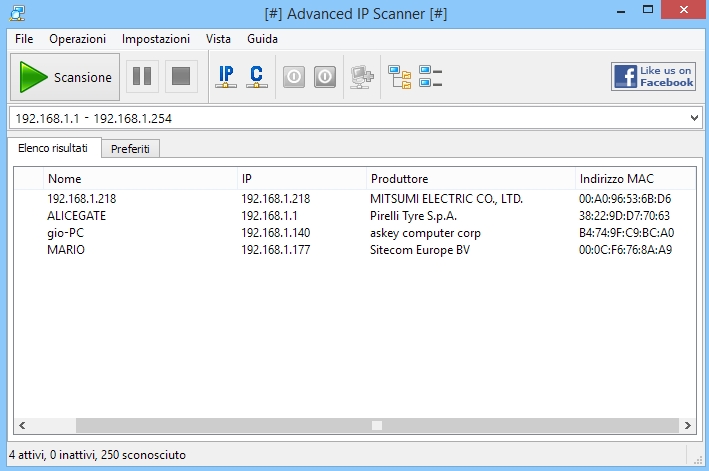Select the MARIO device name

pyautogui.click(x=66, y=250)
